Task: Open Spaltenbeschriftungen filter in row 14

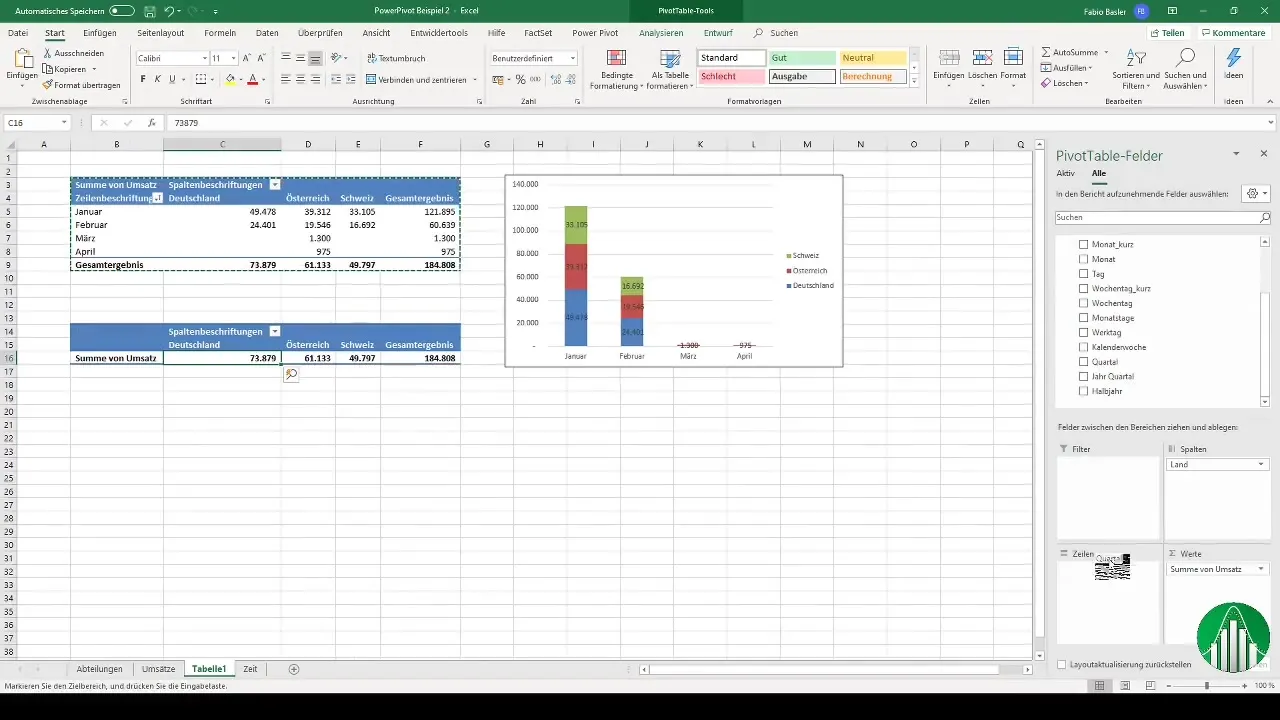Action: [x=274, y=331]
